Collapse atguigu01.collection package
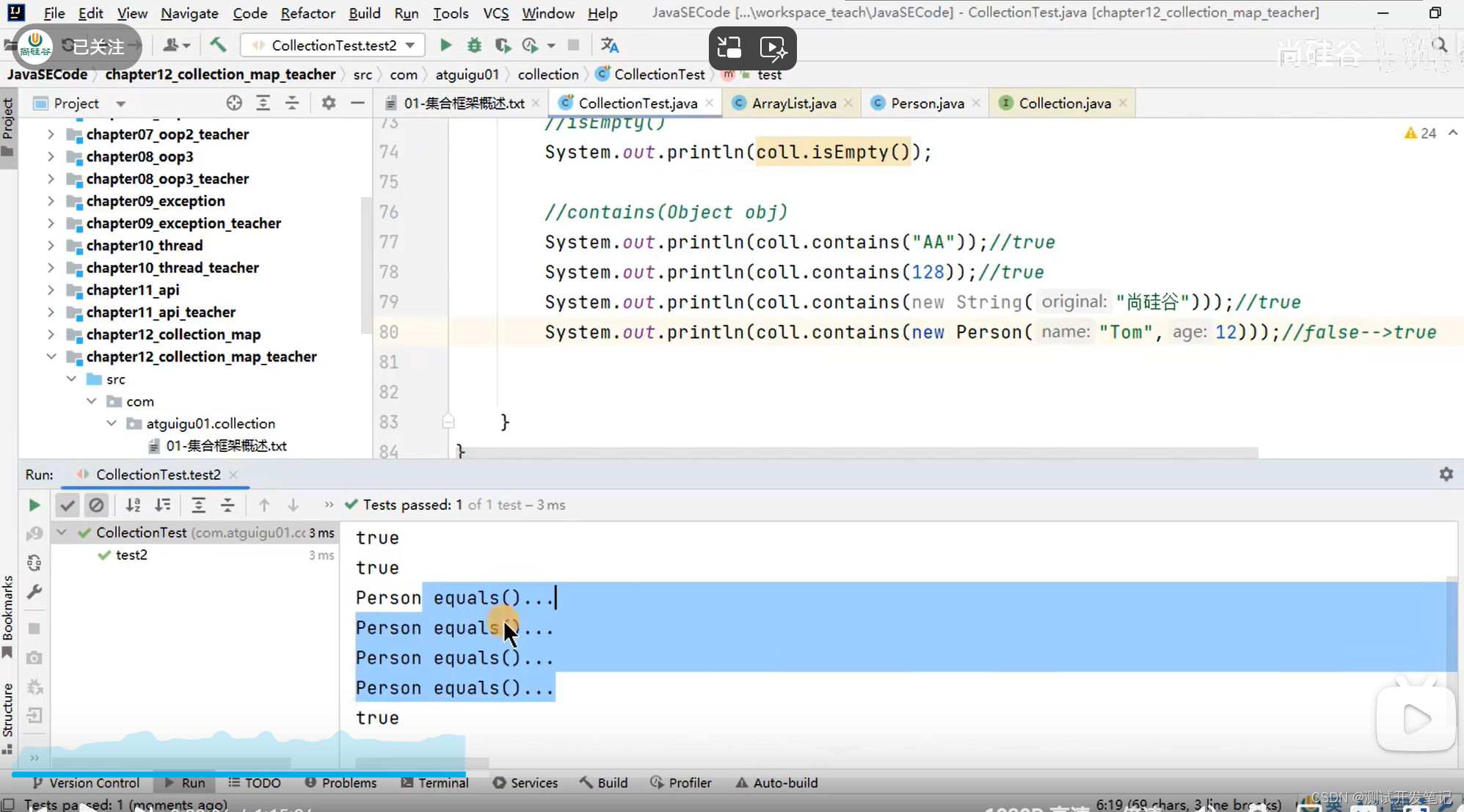 pos(112,423)
